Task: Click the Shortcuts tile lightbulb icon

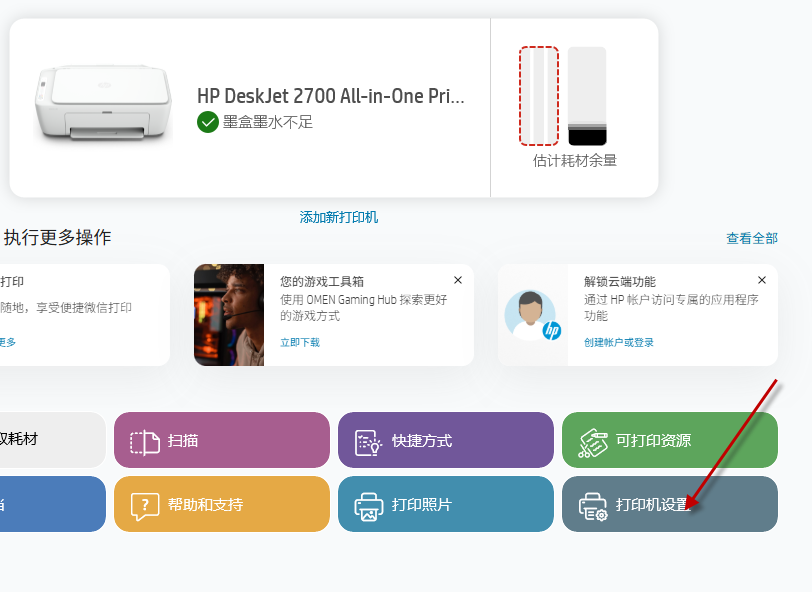Action: point(368,443)
